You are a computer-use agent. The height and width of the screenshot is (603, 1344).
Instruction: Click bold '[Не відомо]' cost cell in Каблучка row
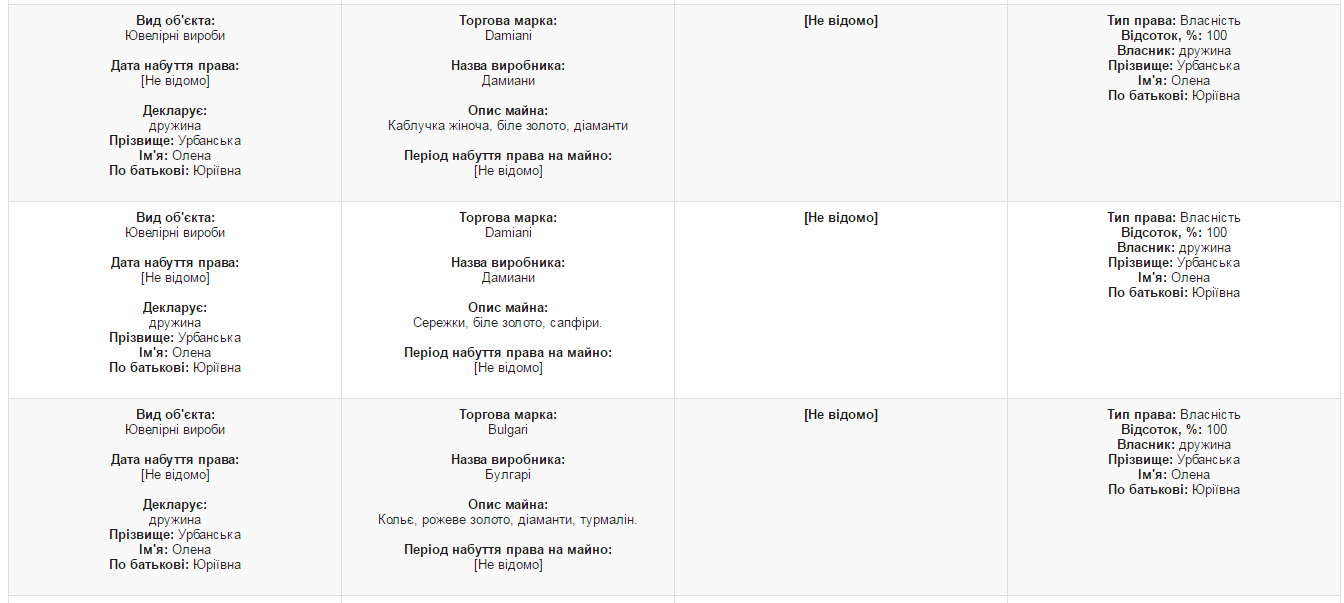click(x=841, y=21)
